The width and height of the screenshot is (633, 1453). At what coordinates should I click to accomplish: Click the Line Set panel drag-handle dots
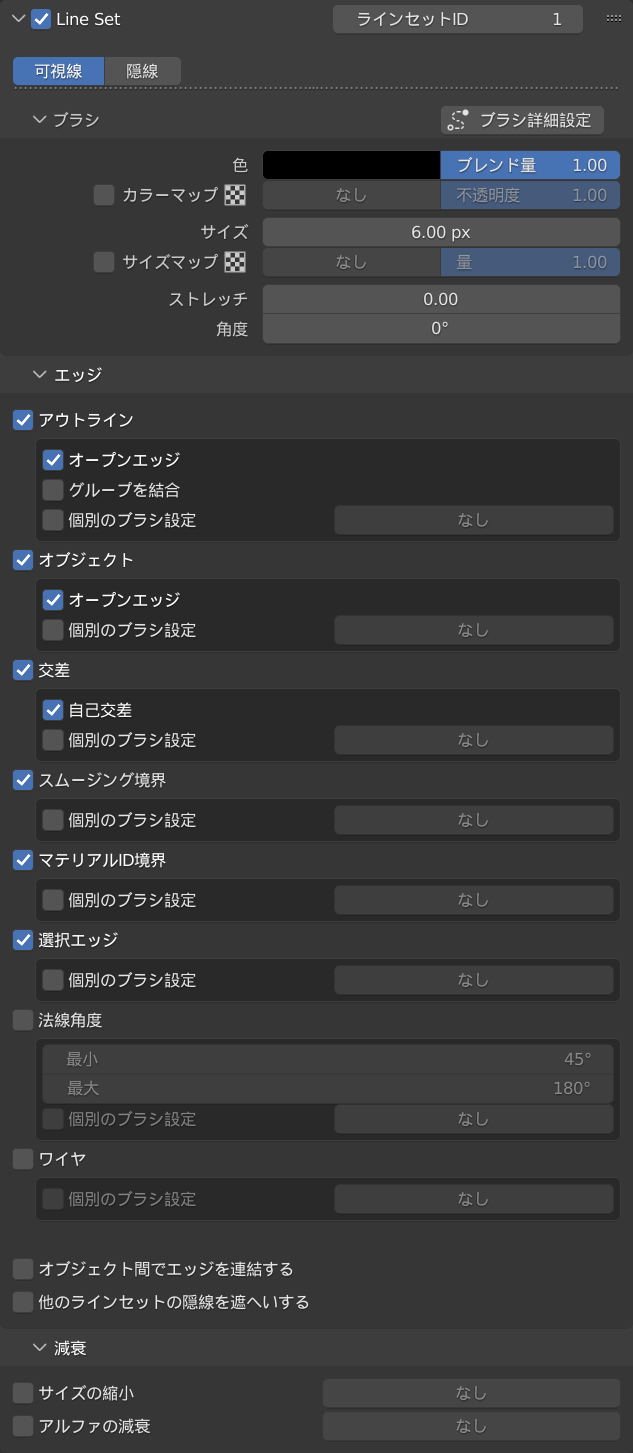[x=614, y=19]
